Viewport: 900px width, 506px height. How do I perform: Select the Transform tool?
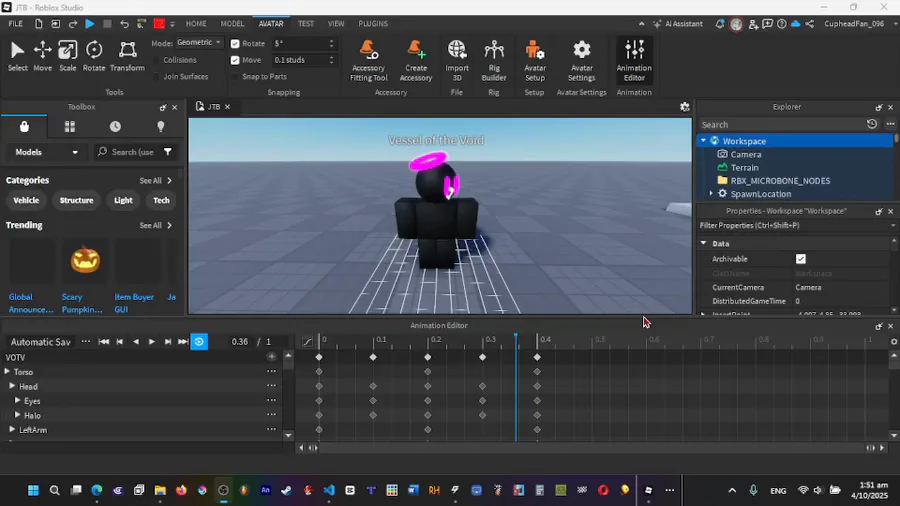[127, 56]
